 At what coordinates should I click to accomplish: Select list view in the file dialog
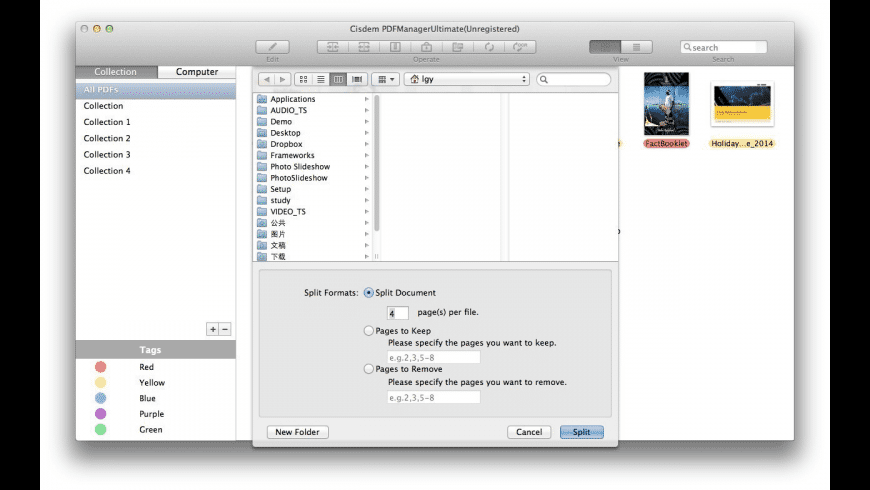point(321,79)
